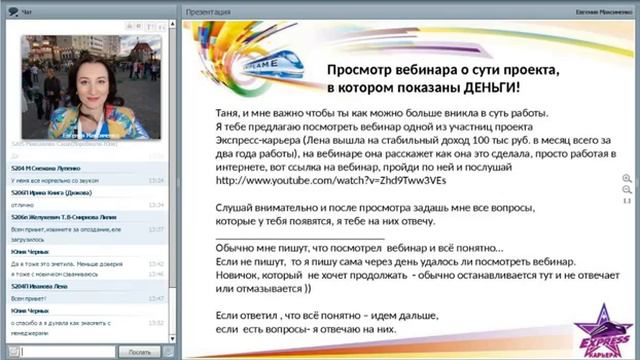Click the chat message 'отлично'

(x=22, y=205)
